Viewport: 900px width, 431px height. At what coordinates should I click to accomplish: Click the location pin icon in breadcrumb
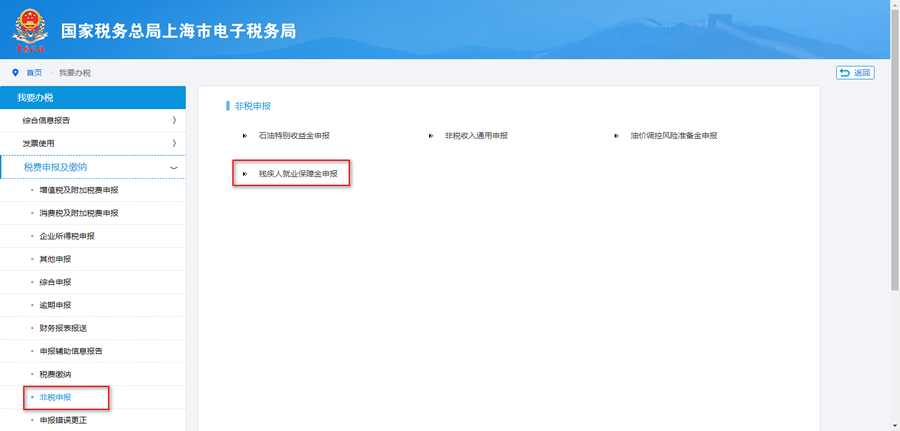pyautogui.click(x=15, y=73)
